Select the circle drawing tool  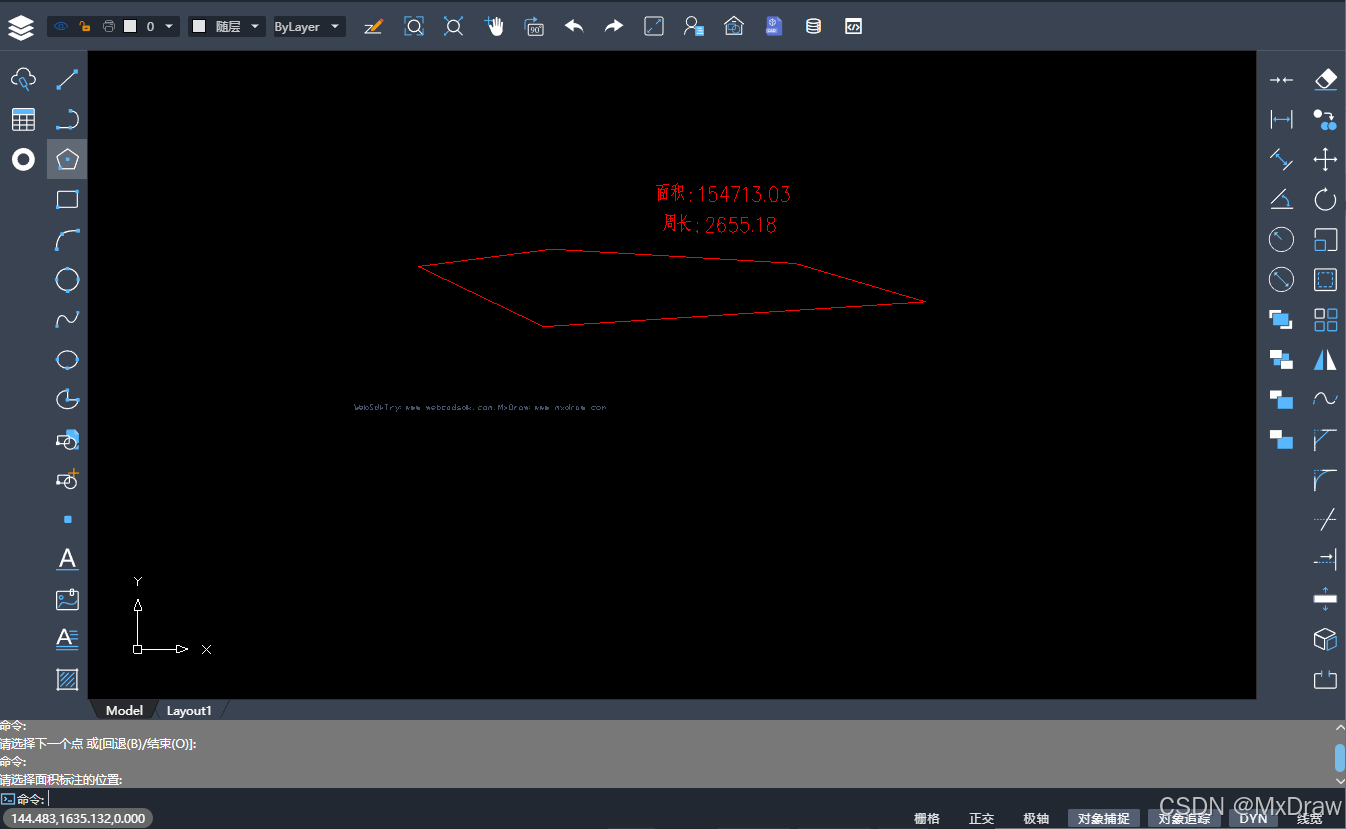(x=67, y=279)
